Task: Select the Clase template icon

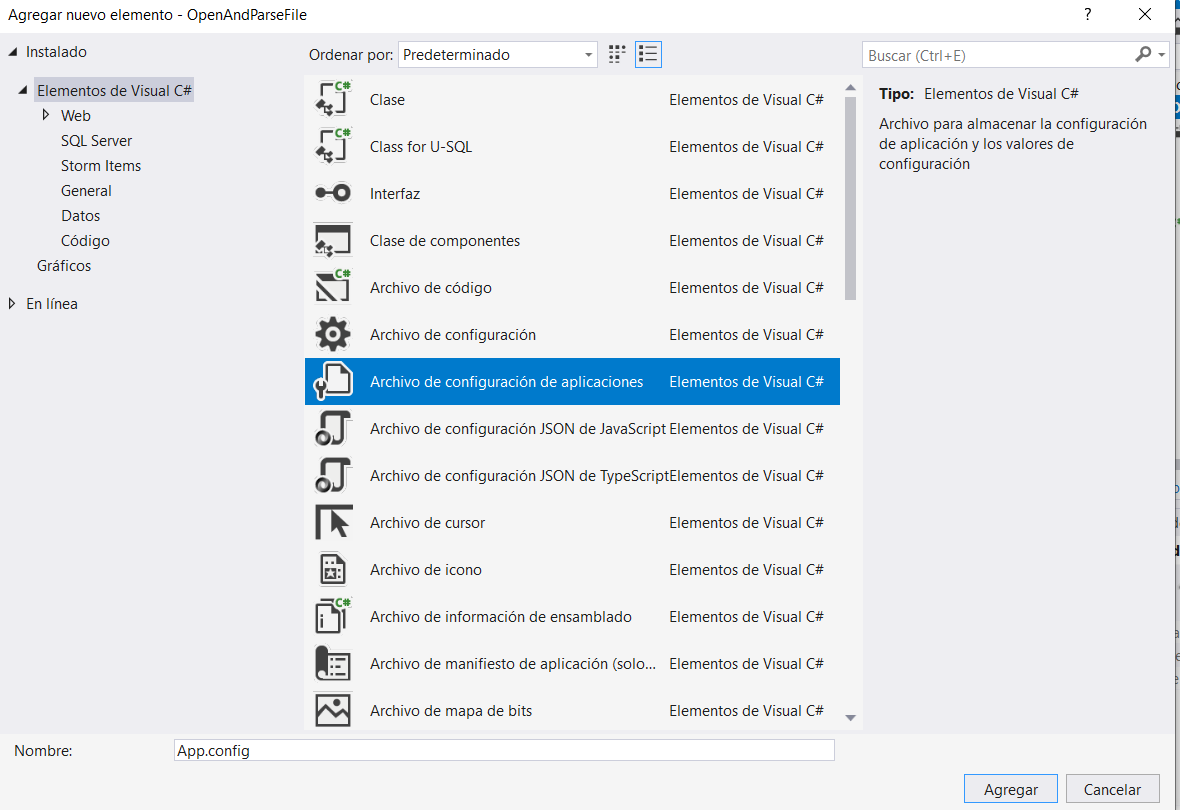Action: tap(333, 100)
